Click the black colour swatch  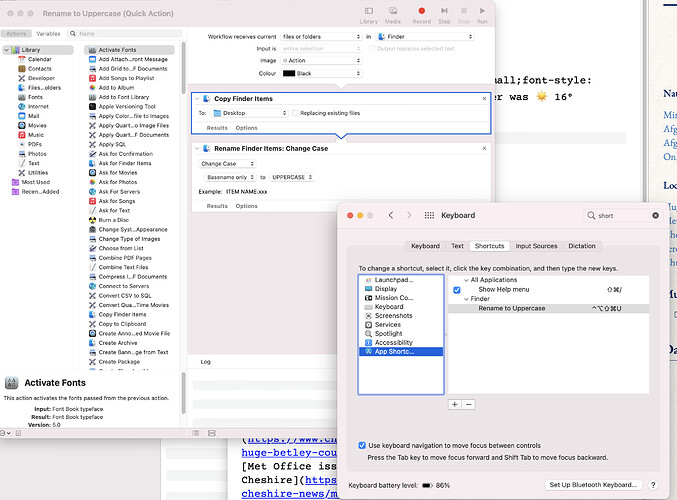[288, 73]
